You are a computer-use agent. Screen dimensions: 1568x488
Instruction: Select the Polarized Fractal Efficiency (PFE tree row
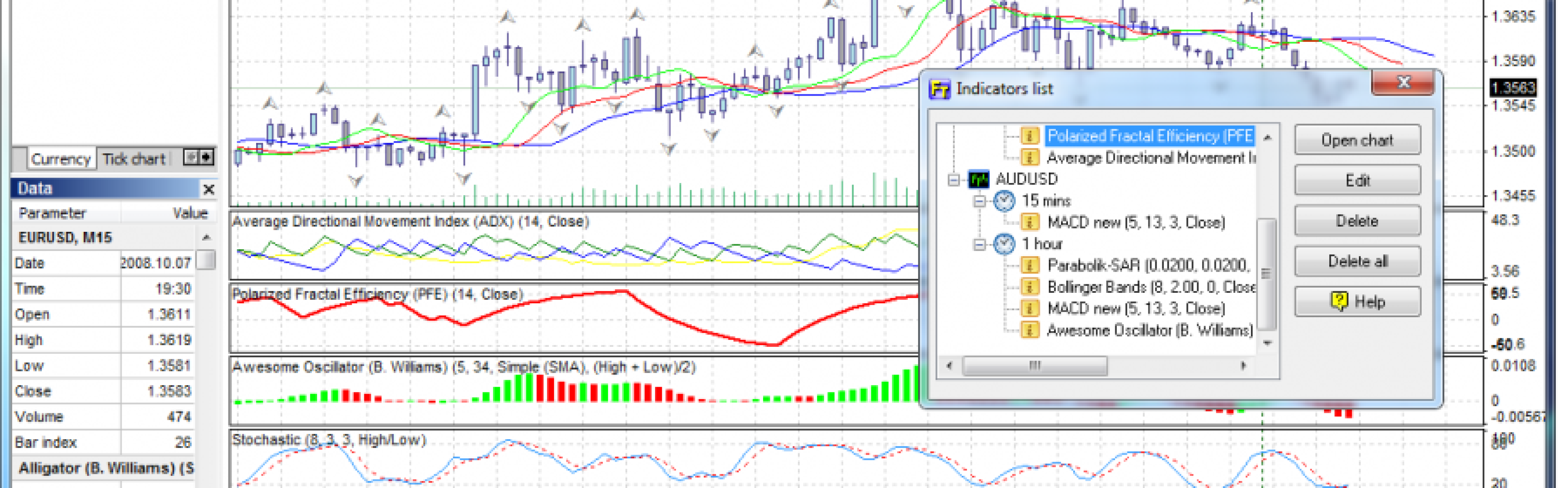click(1150, 135)
